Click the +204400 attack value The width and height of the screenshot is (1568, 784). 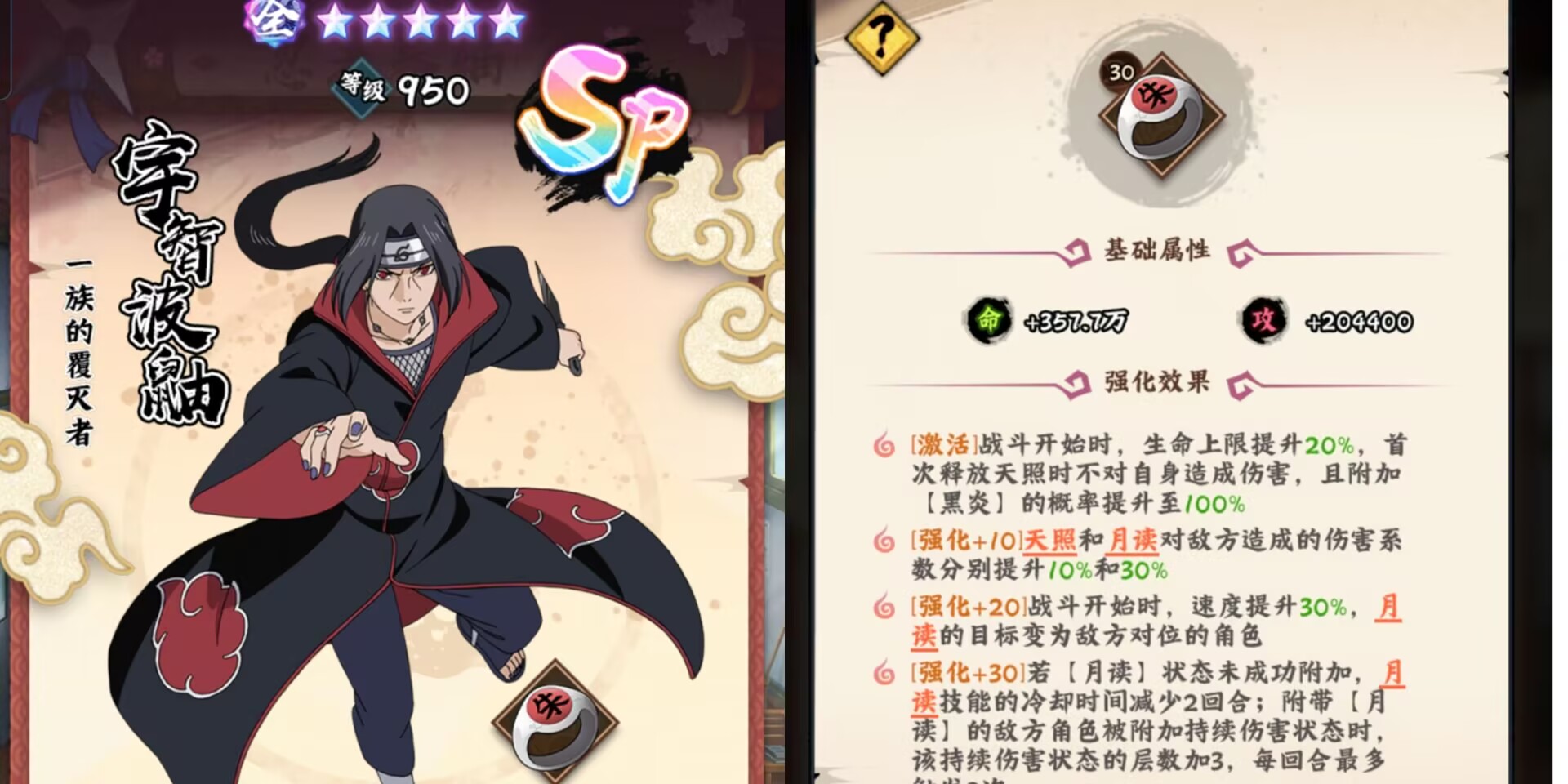(1359, 323)
